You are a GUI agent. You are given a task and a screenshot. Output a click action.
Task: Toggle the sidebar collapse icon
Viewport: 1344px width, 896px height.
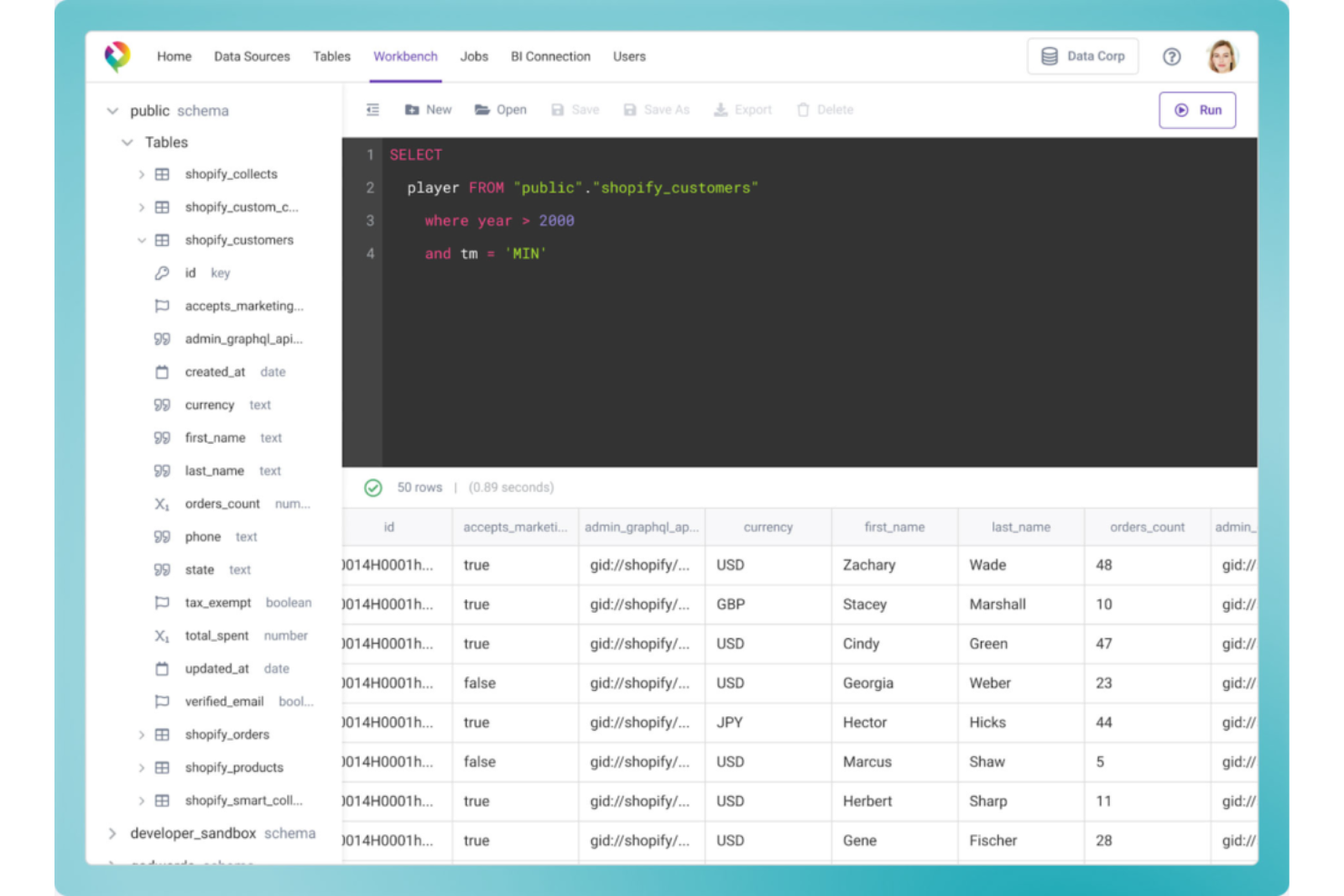click(372, 110)
